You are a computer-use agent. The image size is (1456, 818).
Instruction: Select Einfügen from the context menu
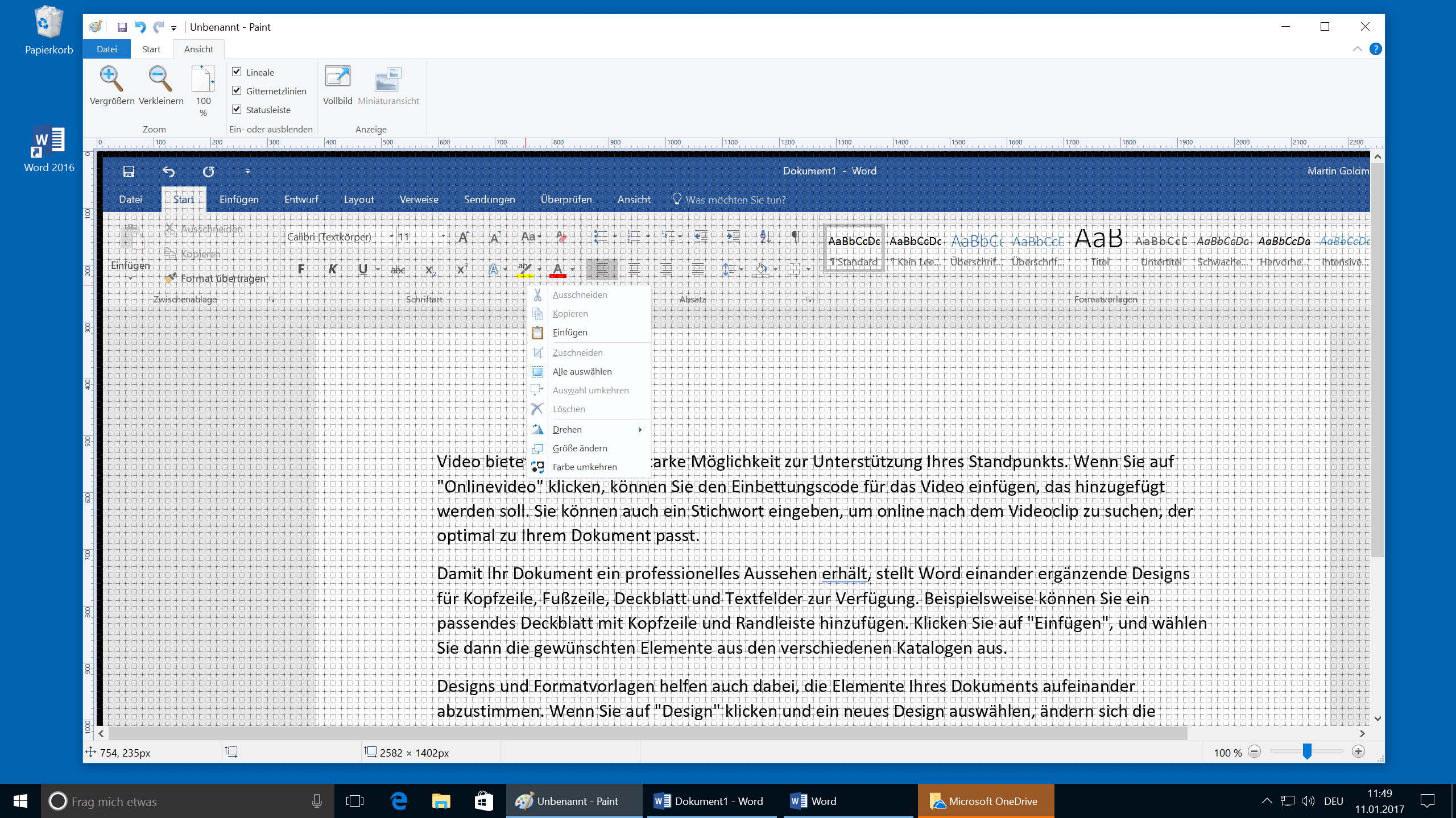[589, 332]
